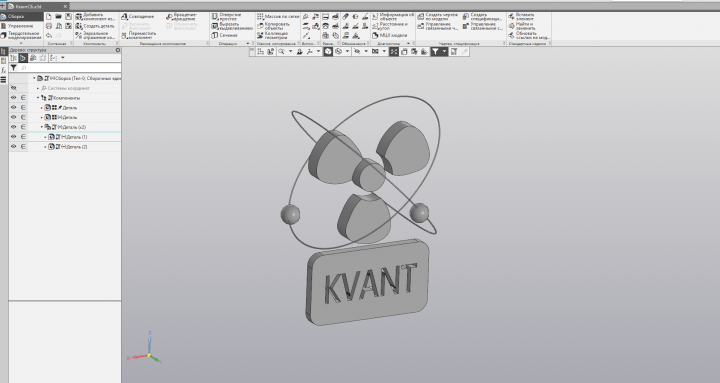The width and height of the screenshot is (720, 383).
Task: Toggle visibility of Деталь (2)
Action: point(13,146)
